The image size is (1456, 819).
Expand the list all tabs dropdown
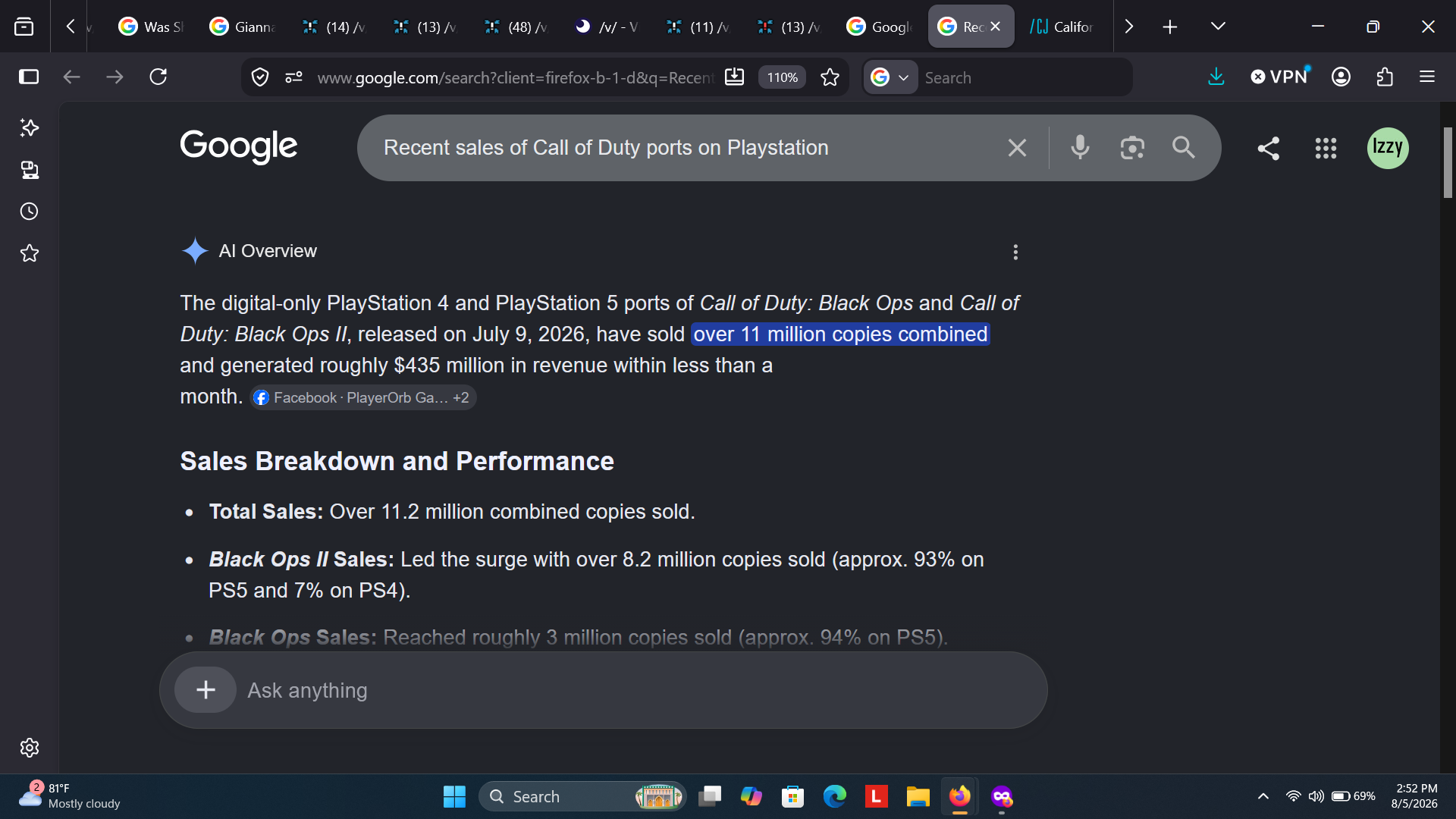click(1218, 27)
